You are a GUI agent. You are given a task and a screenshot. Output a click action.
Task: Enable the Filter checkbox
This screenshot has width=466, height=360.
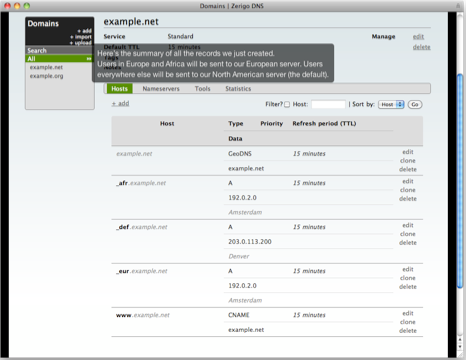pyautogui.click(x=287, y=104)
